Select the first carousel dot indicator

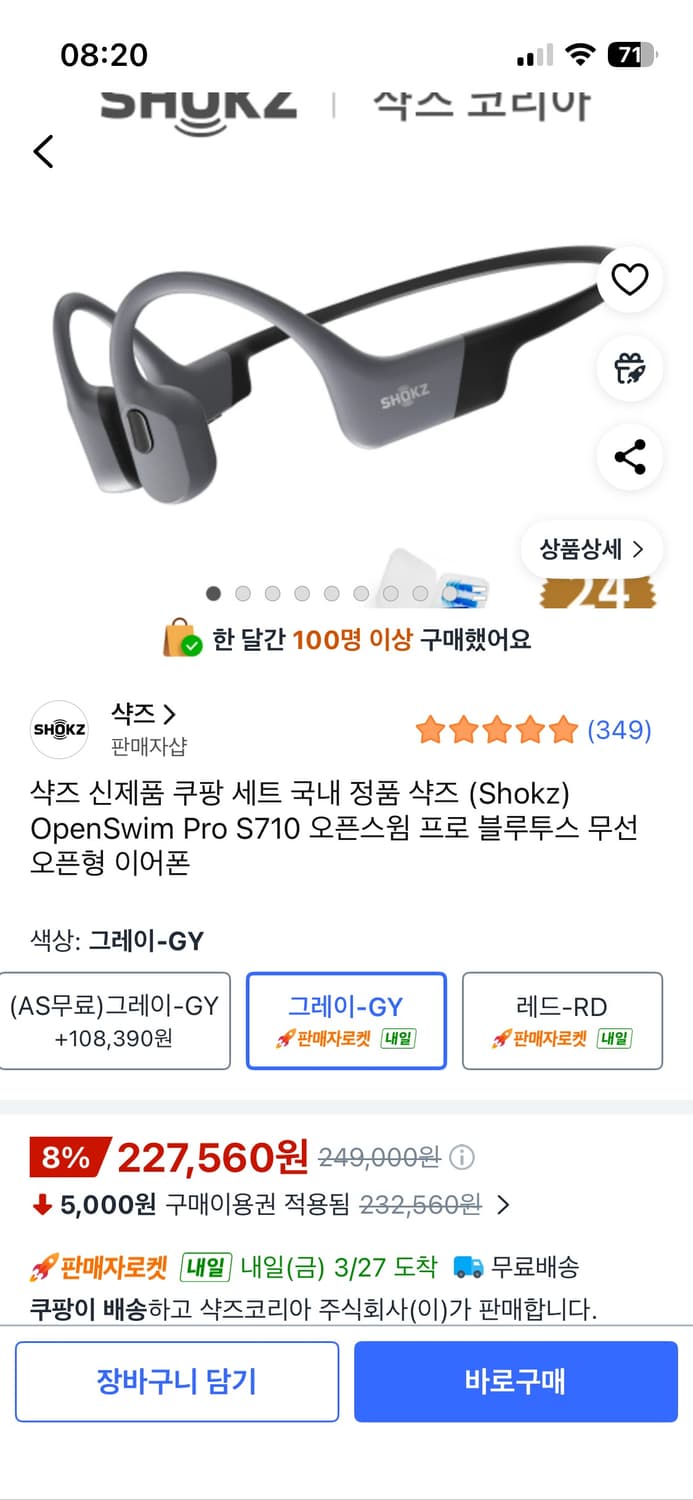[213, 593]
